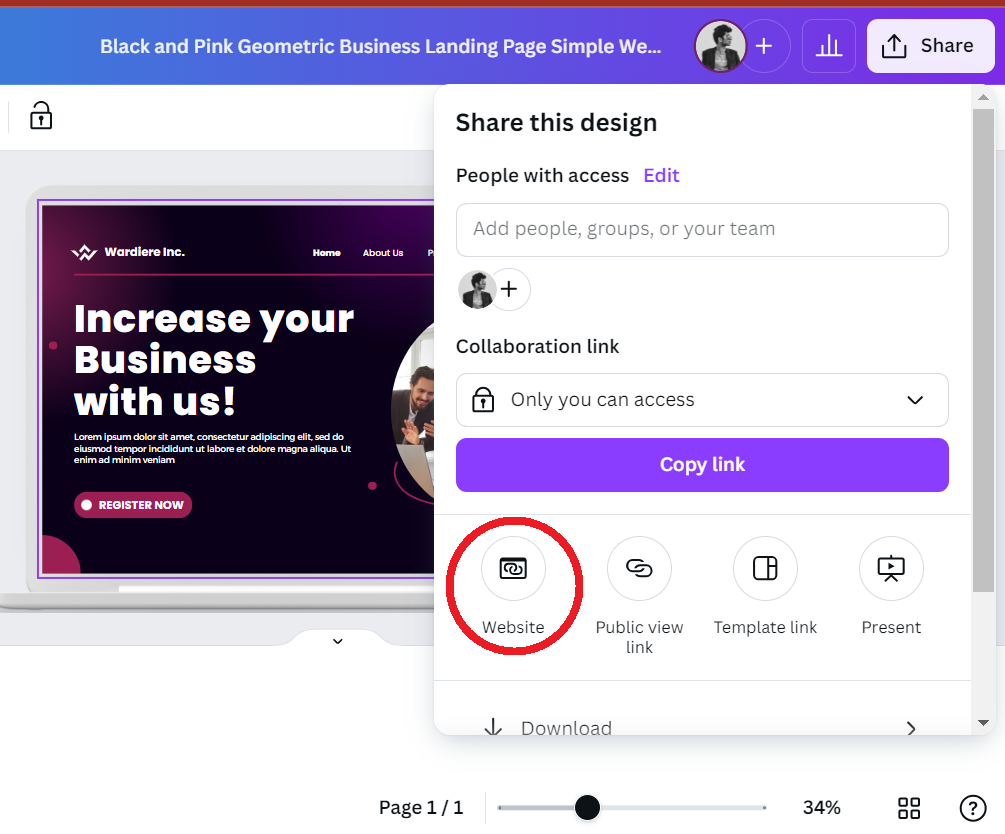Click the help question mark icon
Viewport: 1005px width, 834px height.
971,807
